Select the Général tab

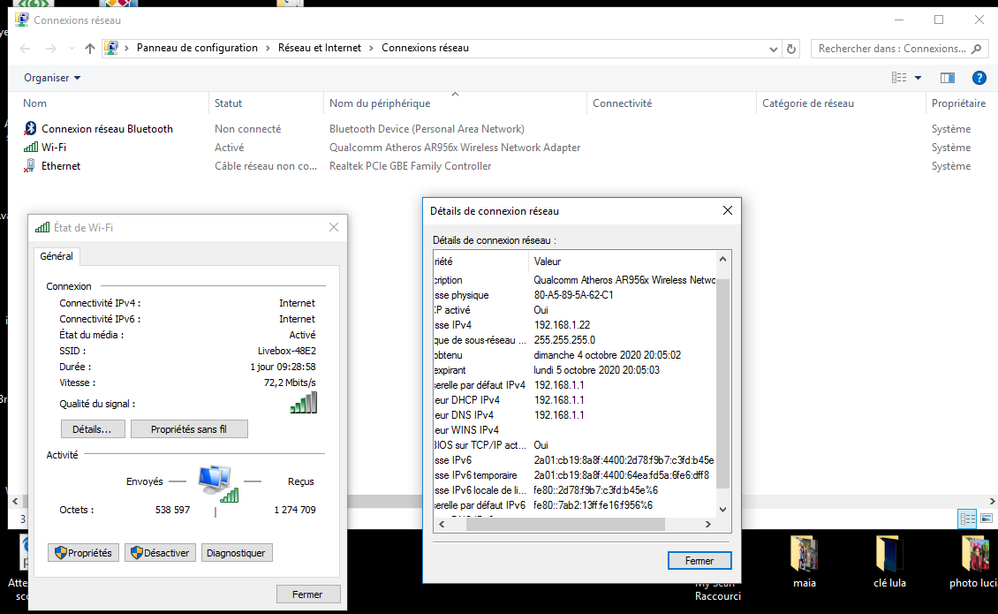pyautogui.click(x=56, y=256)
